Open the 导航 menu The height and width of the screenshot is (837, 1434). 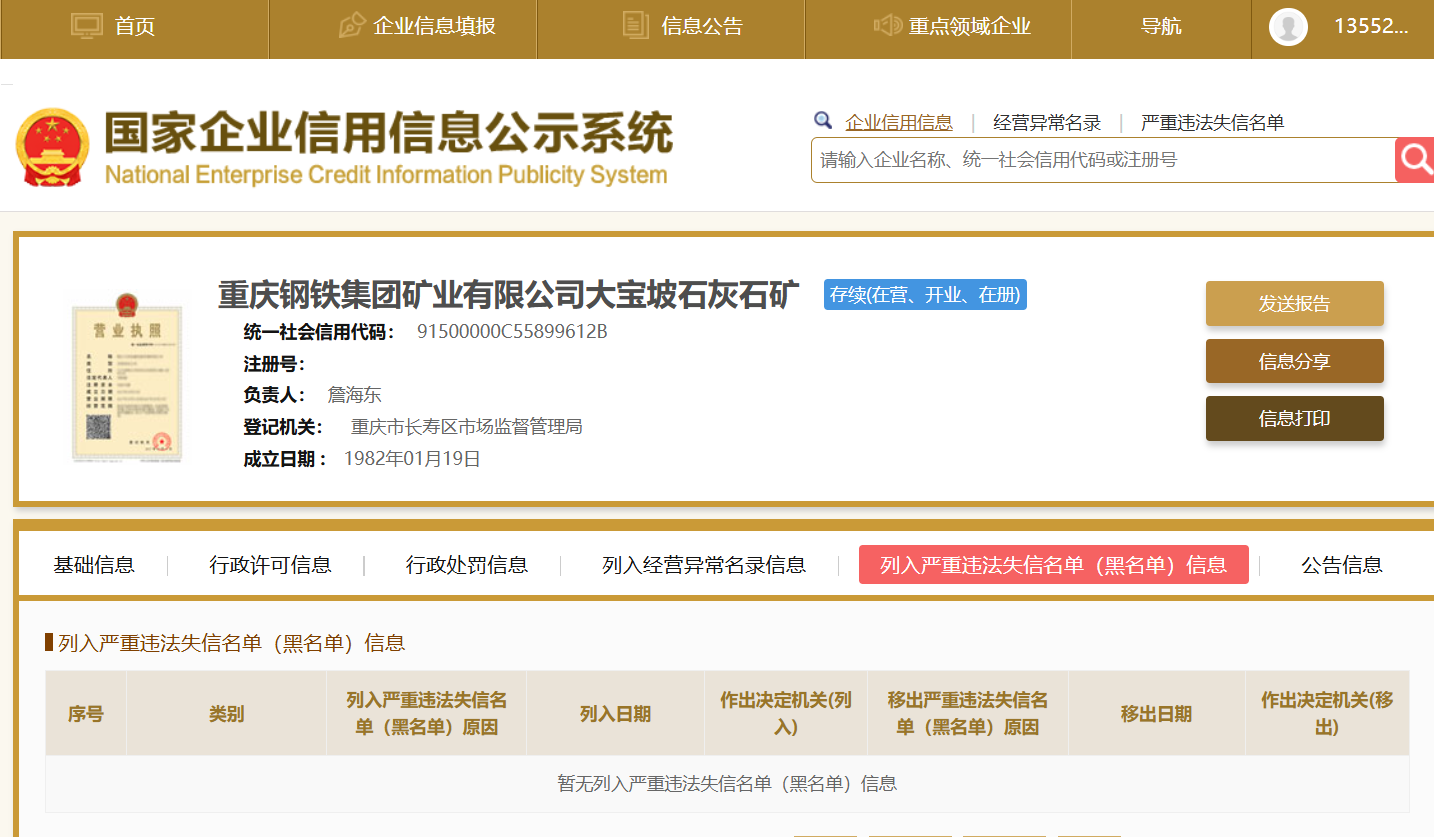pos(1161,26)
